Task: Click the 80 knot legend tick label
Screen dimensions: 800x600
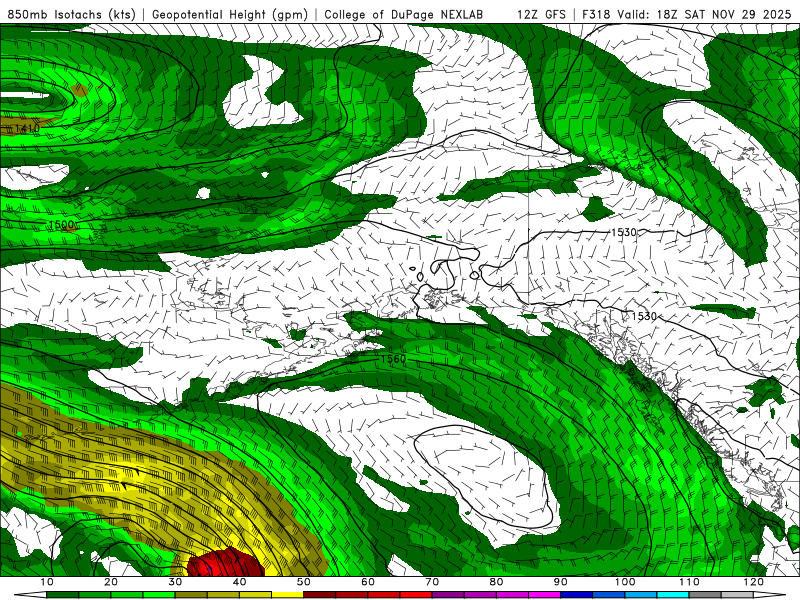Action: point(497,582)
